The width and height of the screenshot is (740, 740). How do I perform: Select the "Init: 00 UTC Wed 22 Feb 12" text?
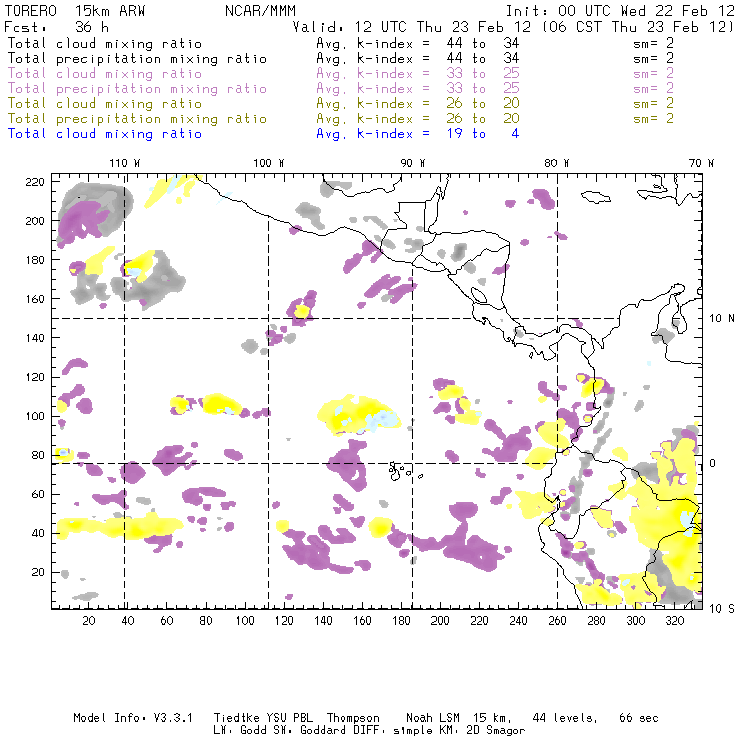tap(620, 11)
